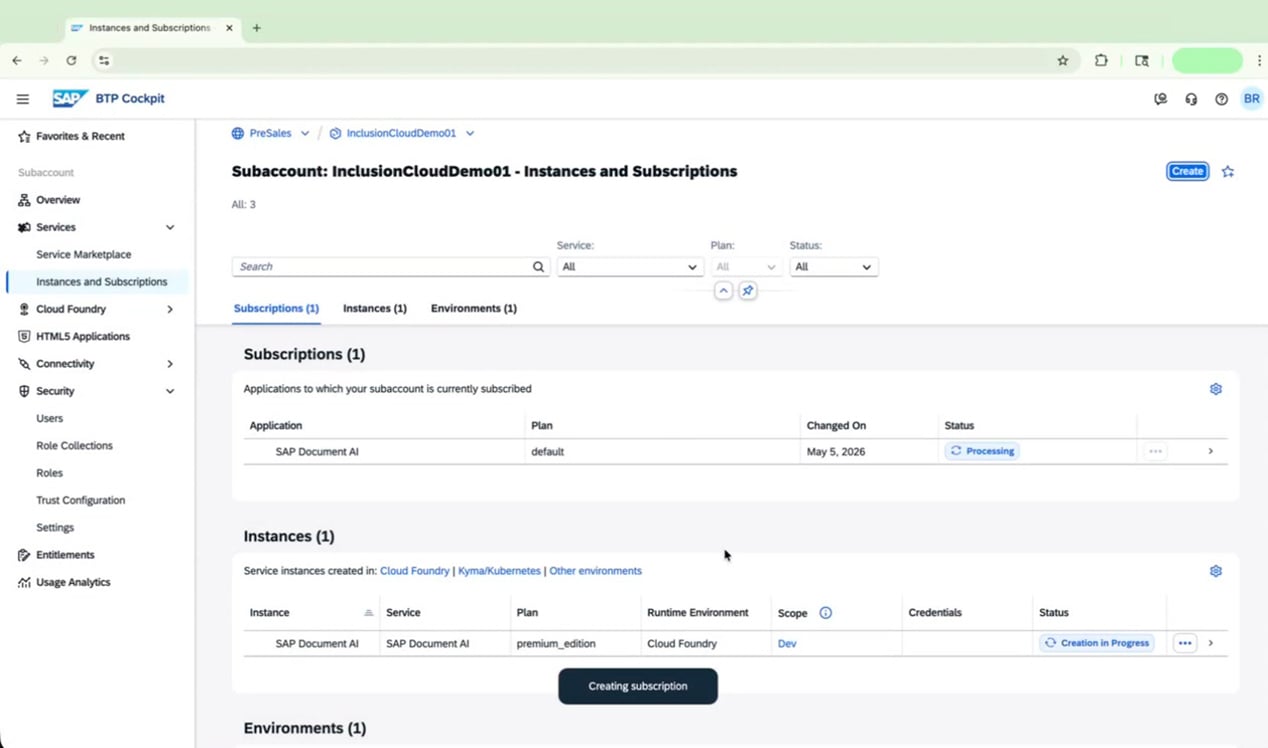
Task: Open browser extensions puzzle icon
Action: point(1101,61)
